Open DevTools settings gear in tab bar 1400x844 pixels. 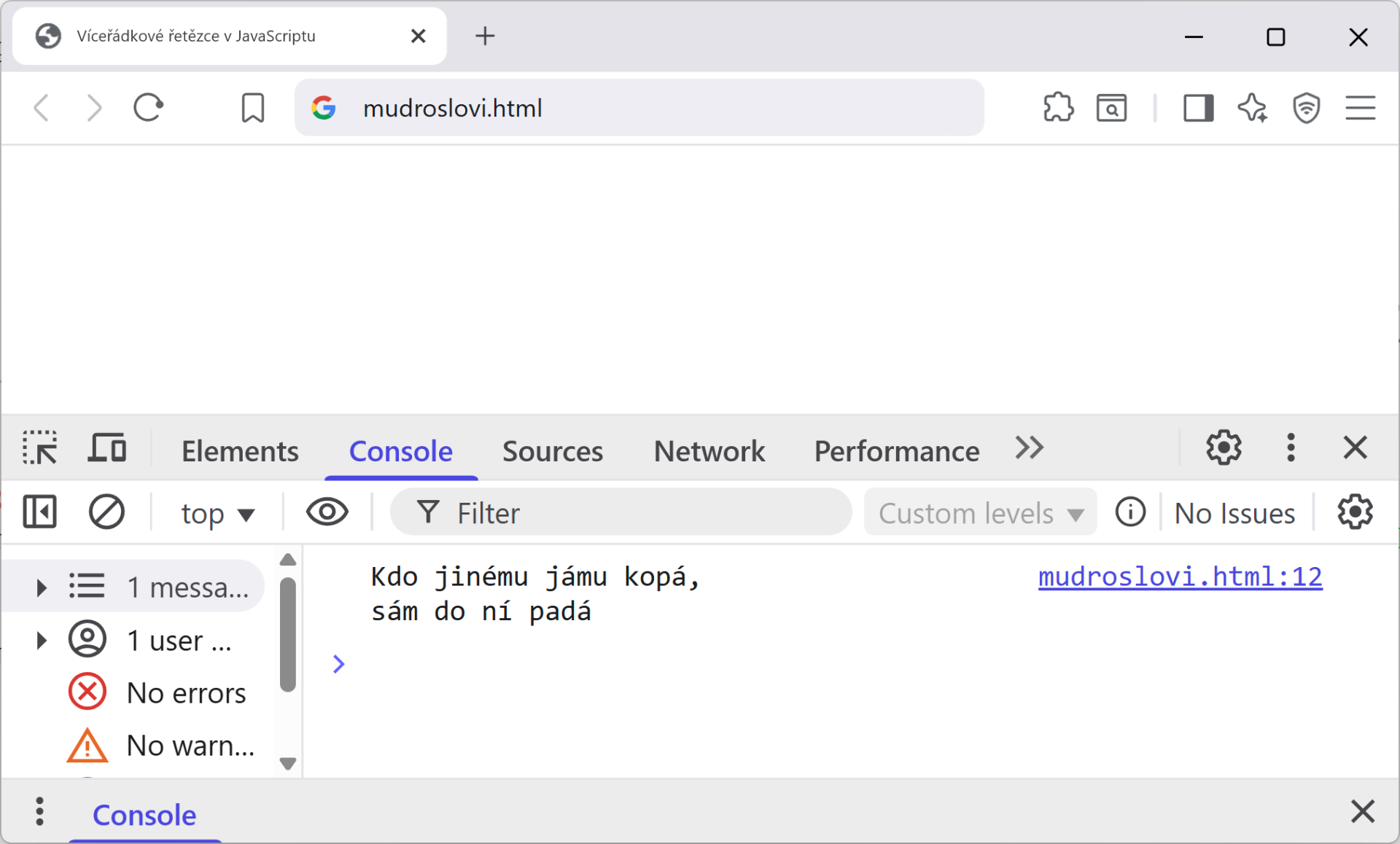tap(1224, 448)
